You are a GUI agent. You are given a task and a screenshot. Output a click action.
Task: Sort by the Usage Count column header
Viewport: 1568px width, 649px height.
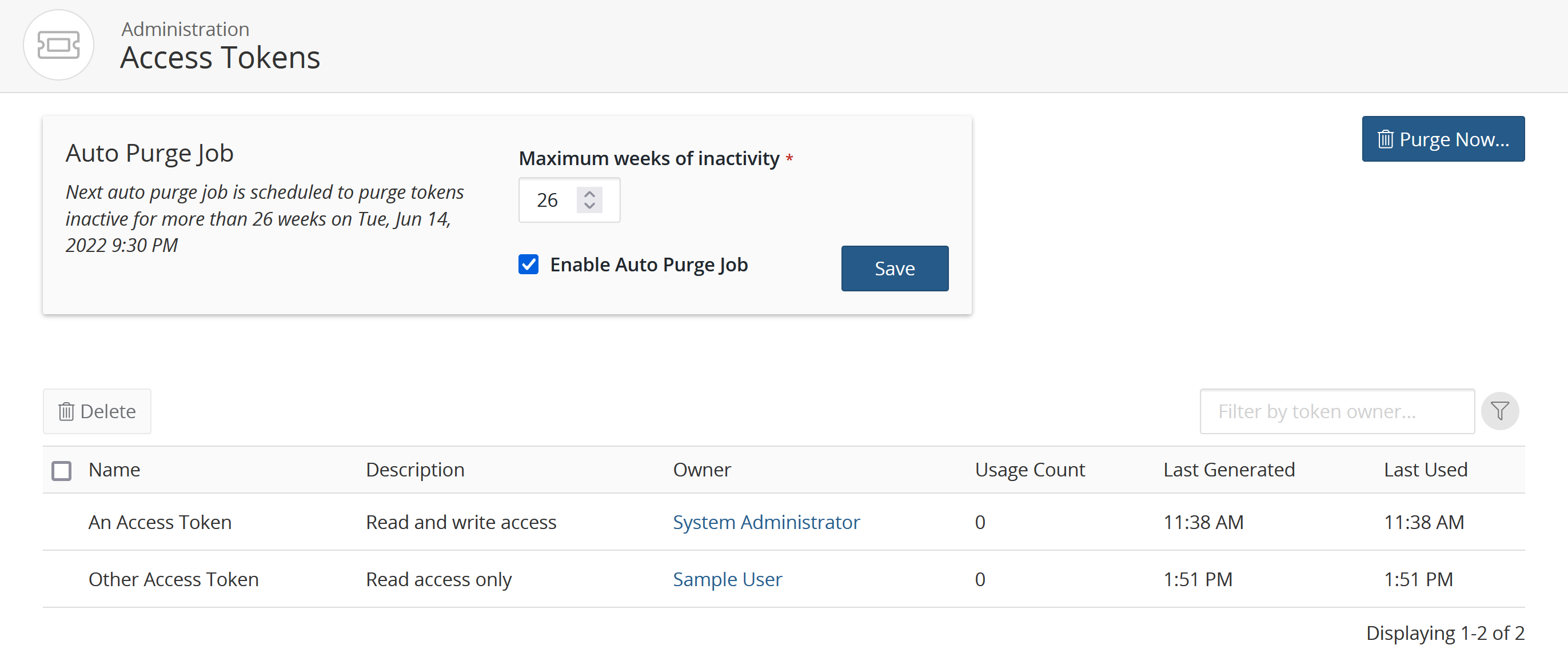[1030, 470]
